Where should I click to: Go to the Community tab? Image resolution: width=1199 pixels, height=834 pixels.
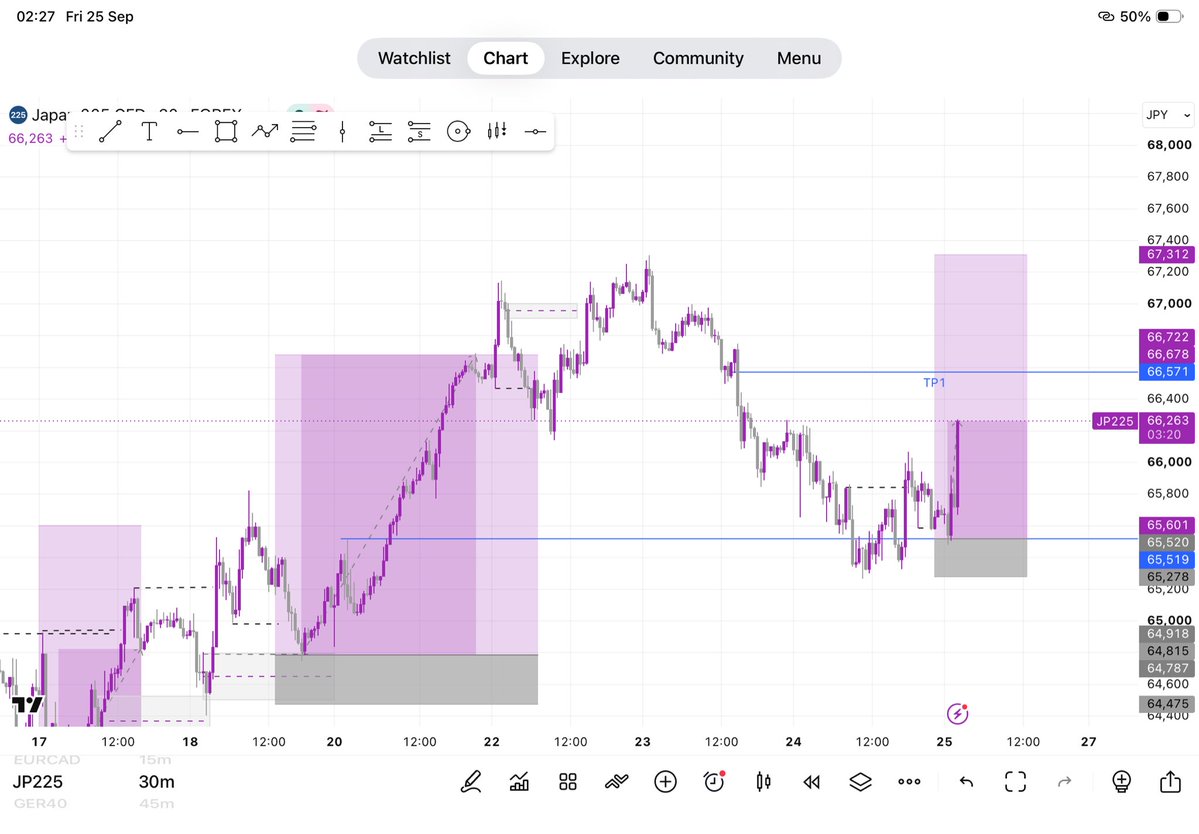click(x=698, y=58)
